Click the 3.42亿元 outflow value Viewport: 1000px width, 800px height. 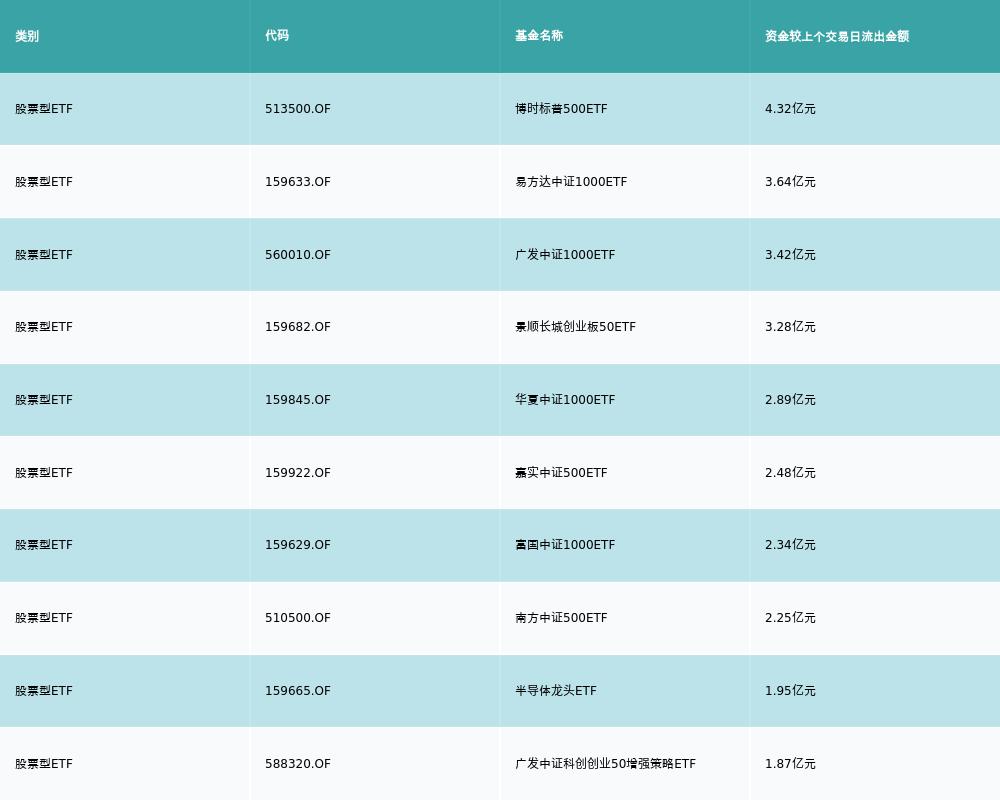(790, 255)
